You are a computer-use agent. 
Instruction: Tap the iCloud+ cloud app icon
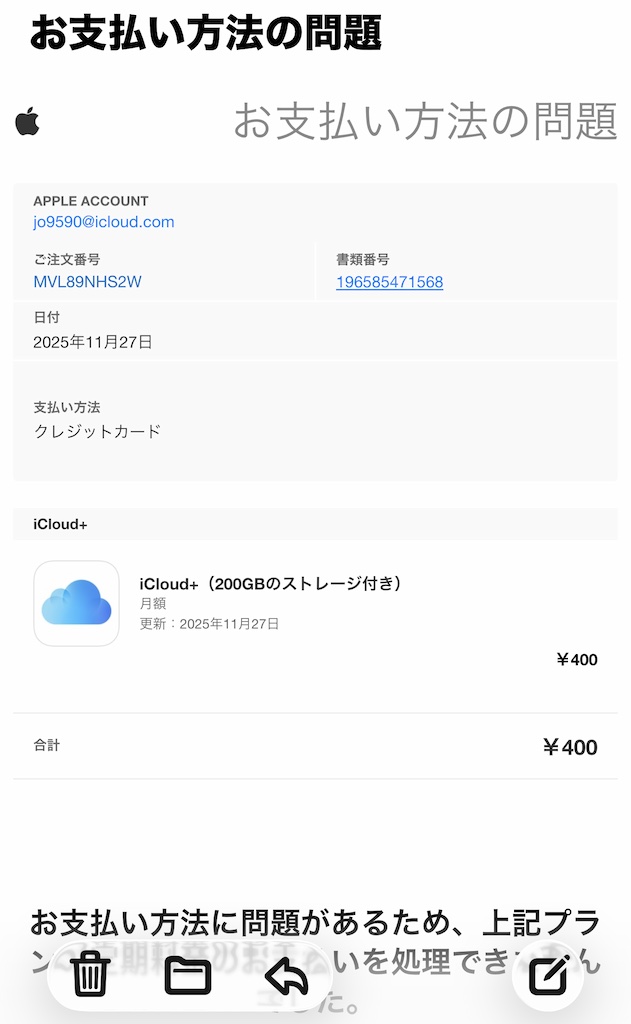point(76,603)
